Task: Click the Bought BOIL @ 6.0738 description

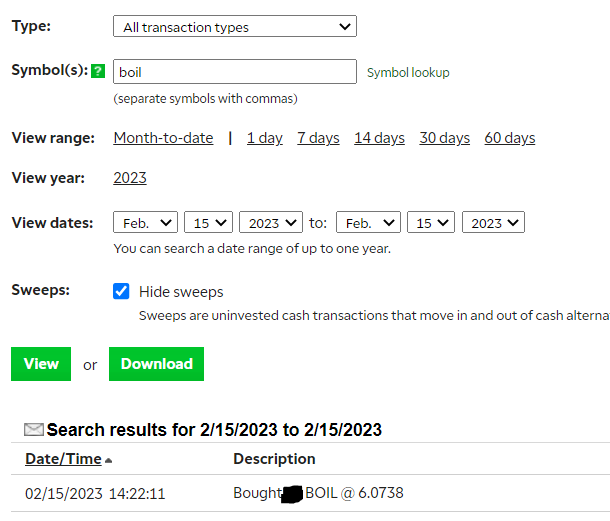Action: tap(318, 493)
